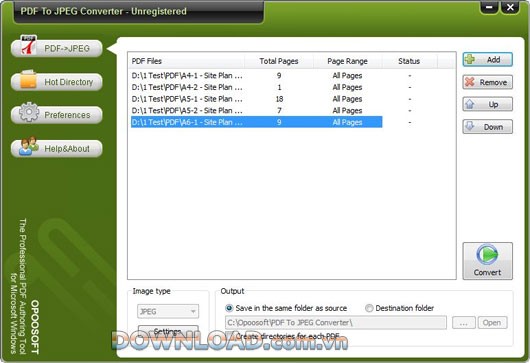Select the A4-1 - Site Plan file row
Viewport: 530px width, 363px height.
257,75
